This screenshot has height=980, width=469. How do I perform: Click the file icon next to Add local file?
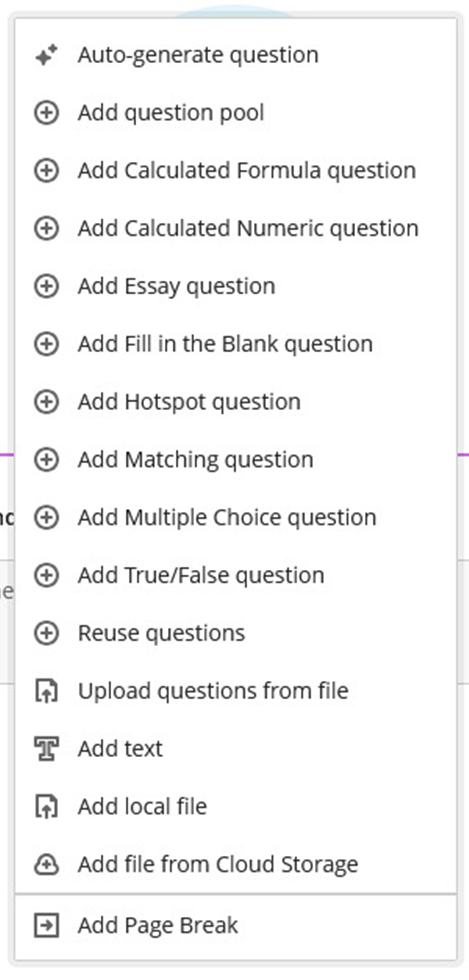point(46,807)
